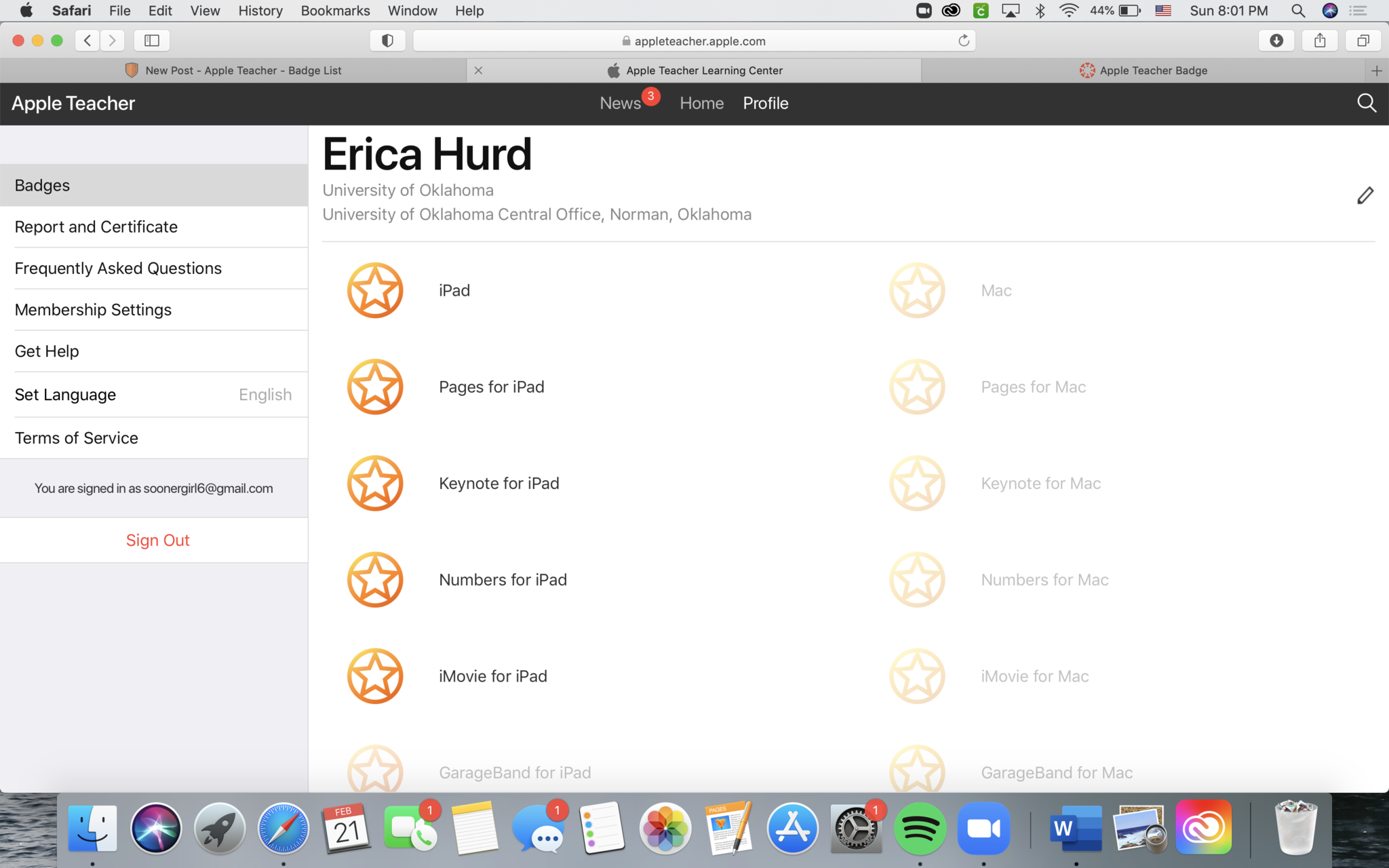Open Spotify from the Dock
Image resolution: width=1389 pixels, height=868 pixels.
pos(920,829)
